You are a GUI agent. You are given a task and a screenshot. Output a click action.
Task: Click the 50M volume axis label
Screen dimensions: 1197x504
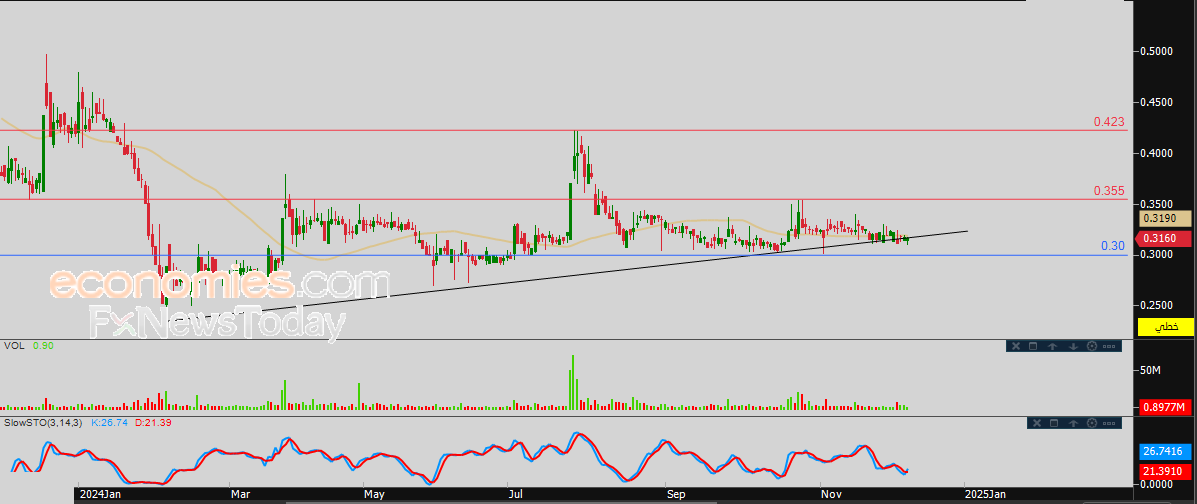coord(1151,371)
